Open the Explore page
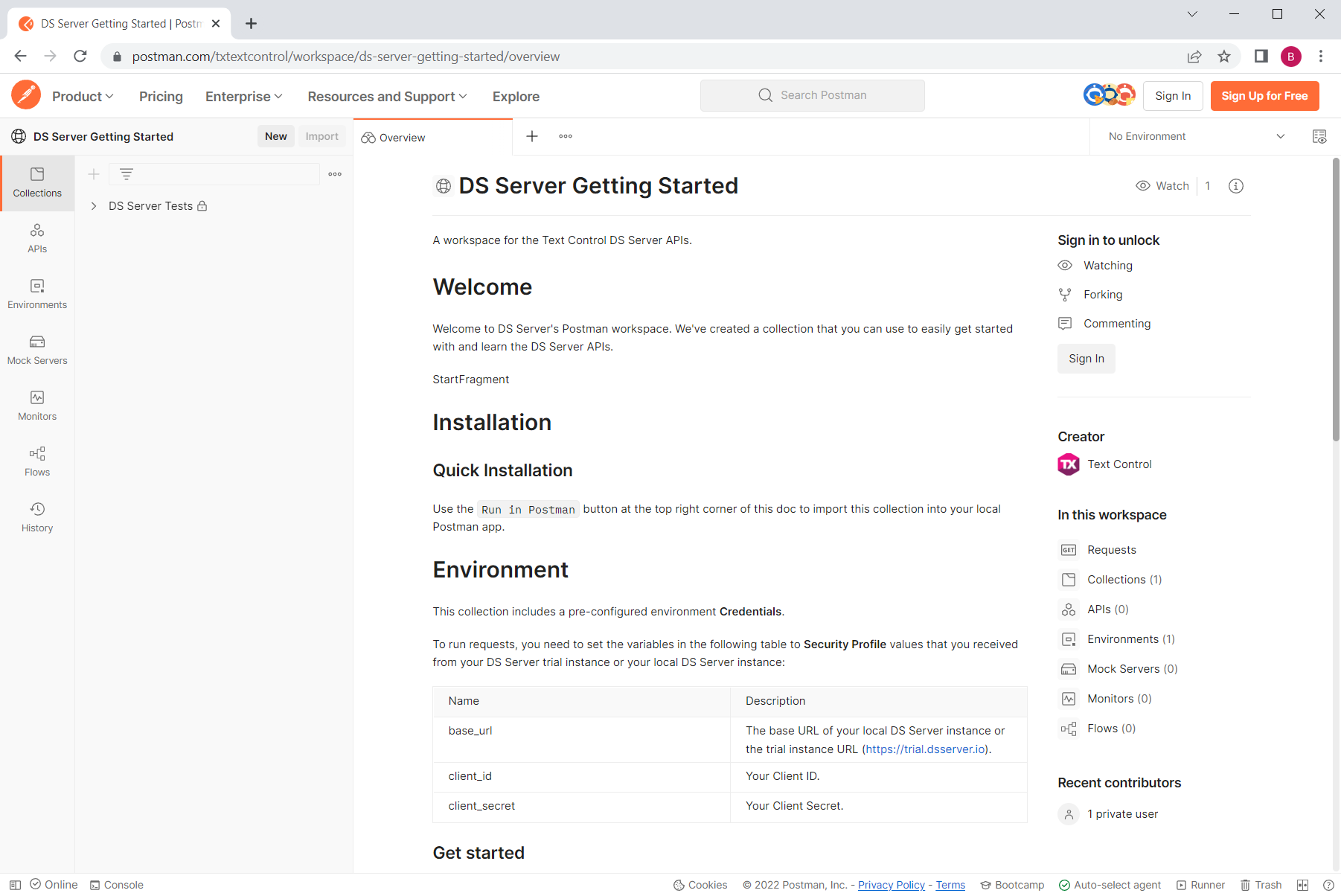Viewport: 1341px width, 896px height. click(516, 97)
